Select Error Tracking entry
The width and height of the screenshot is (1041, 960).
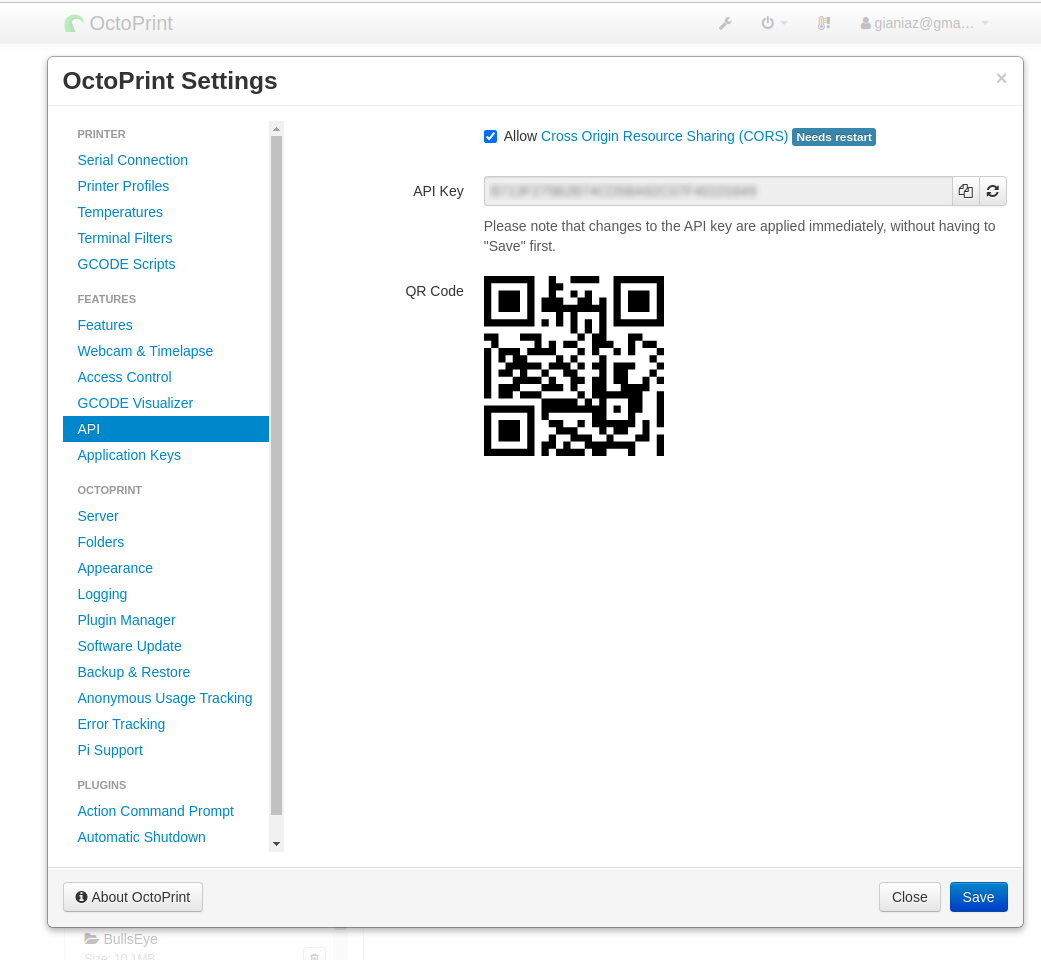tap(121, 724)
